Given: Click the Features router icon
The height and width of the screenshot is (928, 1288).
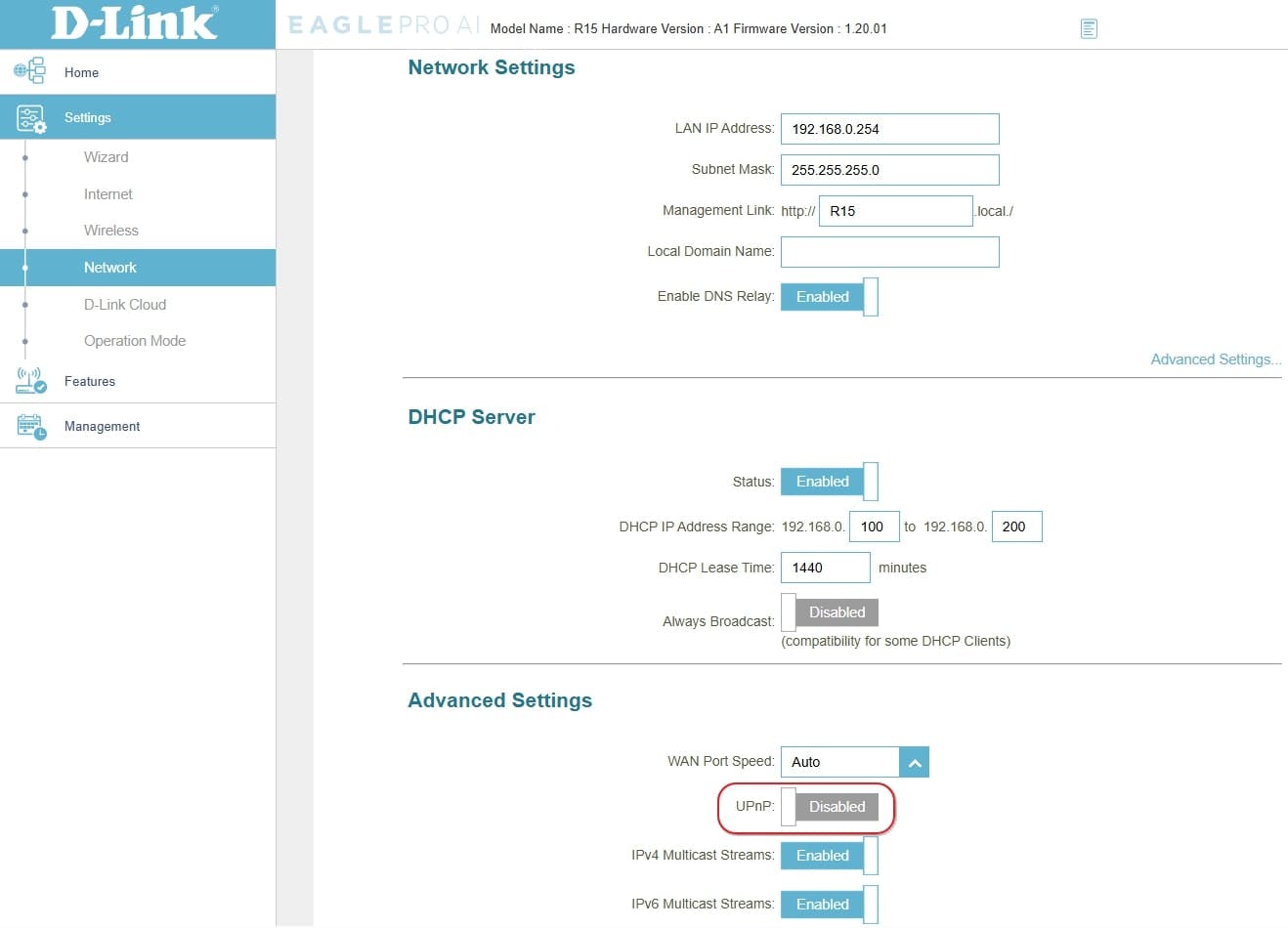Looking at the screenshot, I should pos(30,380).
